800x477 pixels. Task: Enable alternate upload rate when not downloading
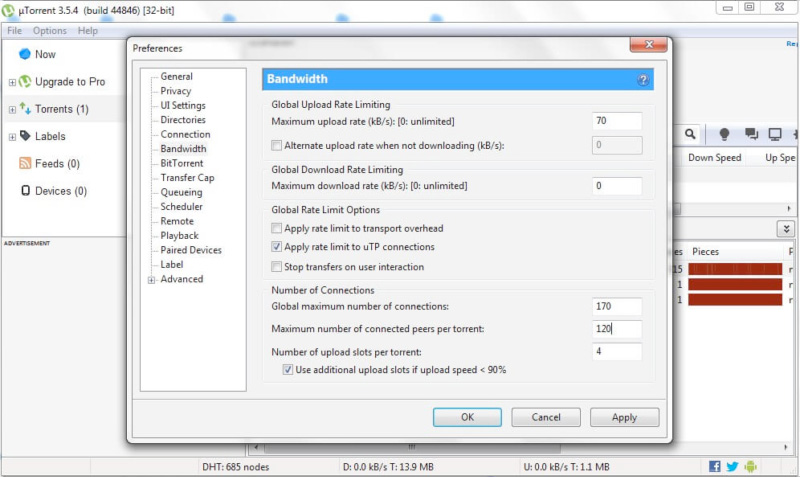[277, 145]
